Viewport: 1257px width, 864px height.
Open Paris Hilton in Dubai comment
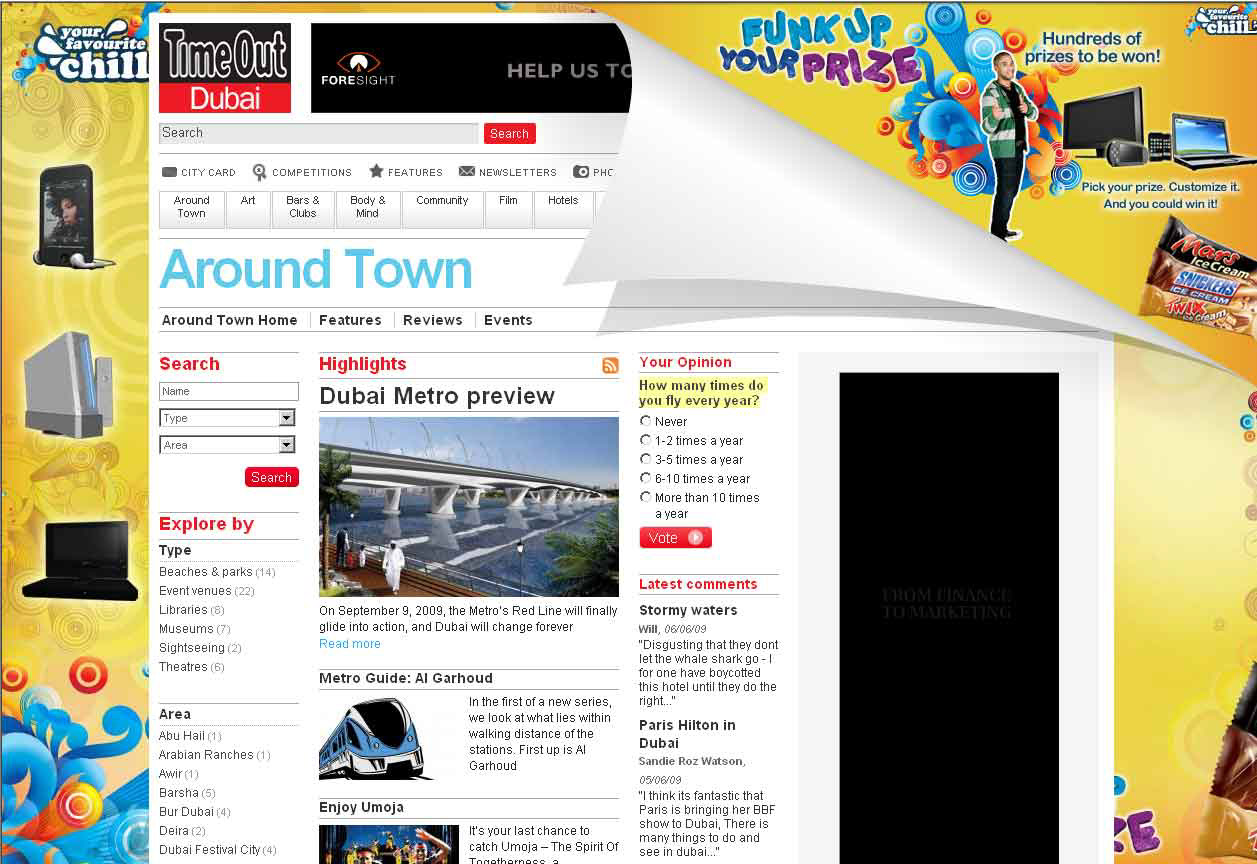687,734
